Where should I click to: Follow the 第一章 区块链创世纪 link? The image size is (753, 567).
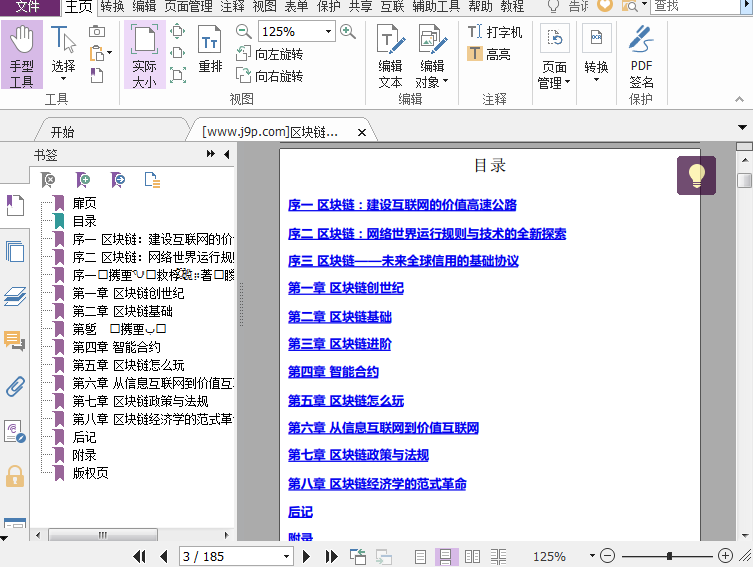(x=346, y=288)
